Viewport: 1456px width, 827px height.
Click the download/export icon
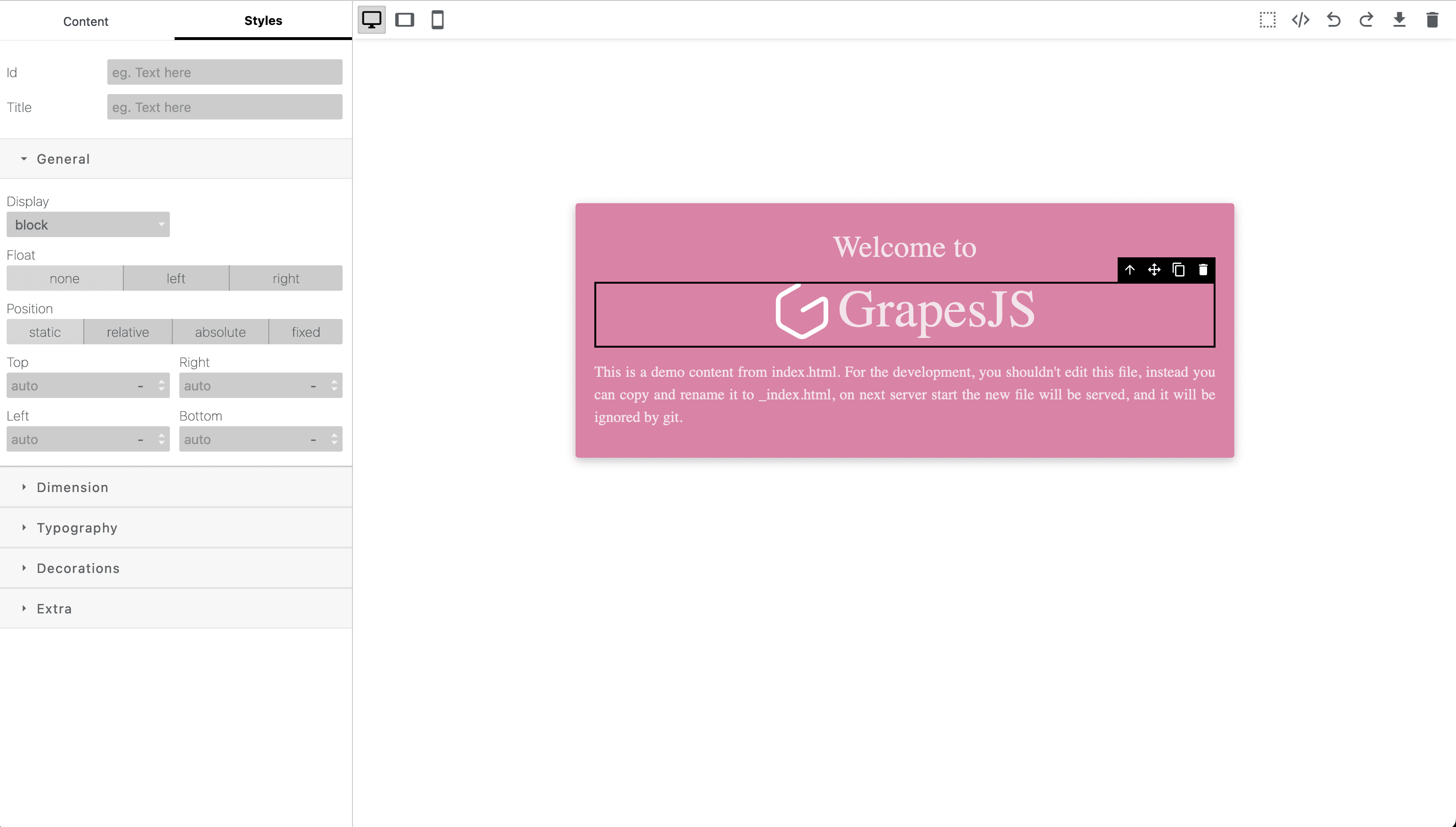point(1400,19)
